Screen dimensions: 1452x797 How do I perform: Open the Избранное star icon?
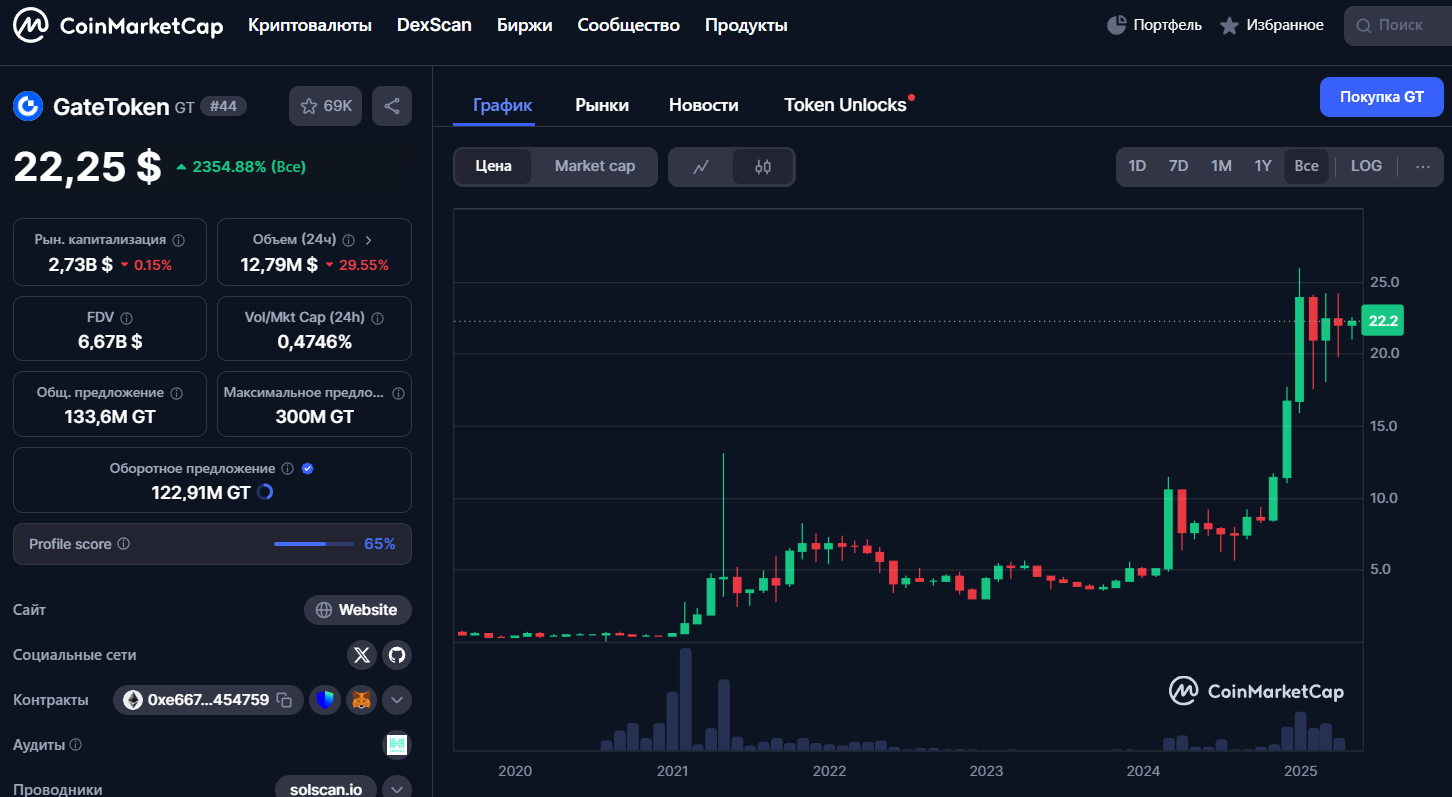(1229, 25)
